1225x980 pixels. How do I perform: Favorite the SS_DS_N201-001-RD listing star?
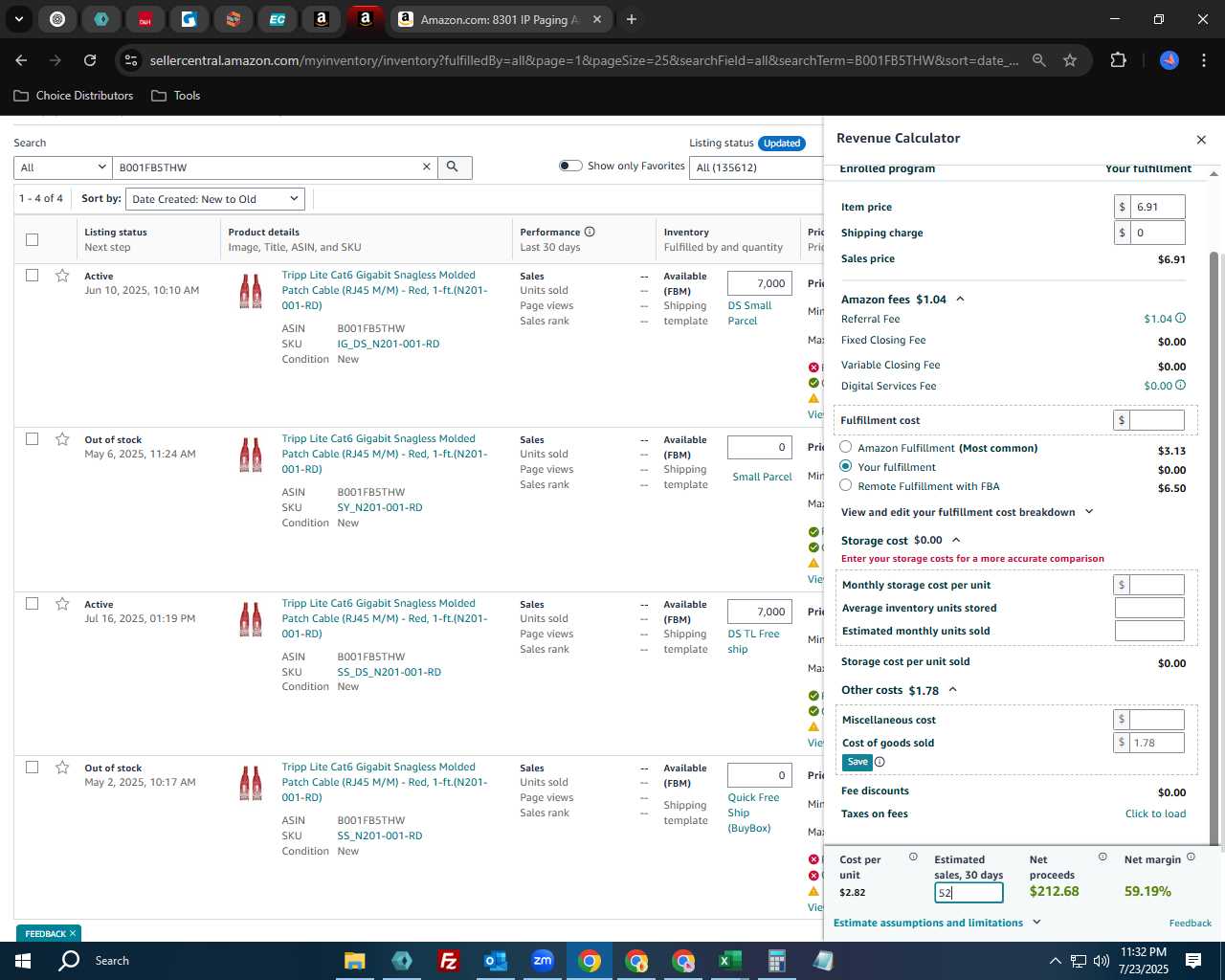[x=62, y=604]
